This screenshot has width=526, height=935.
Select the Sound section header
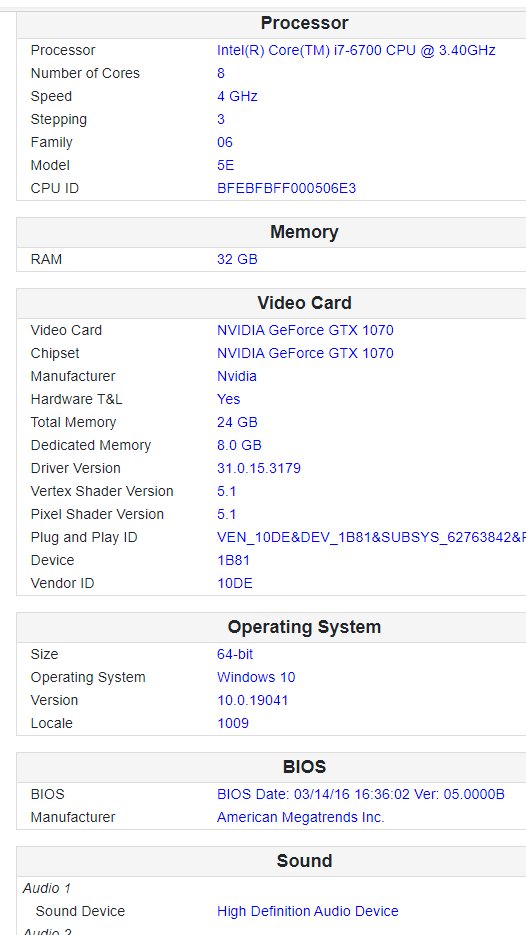pyautogui.click(x=304, y=861)
